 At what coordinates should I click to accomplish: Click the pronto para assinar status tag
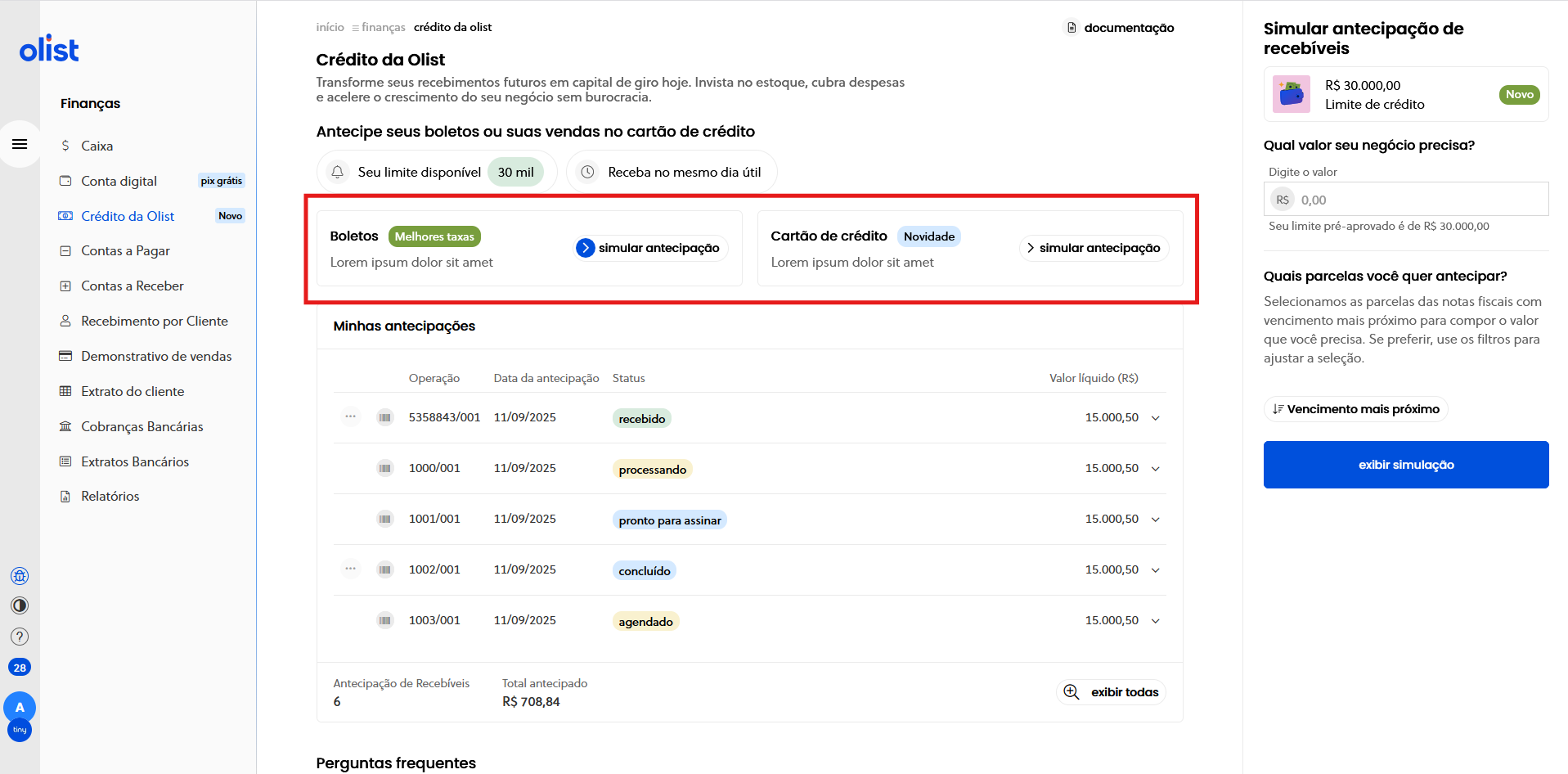670,520
